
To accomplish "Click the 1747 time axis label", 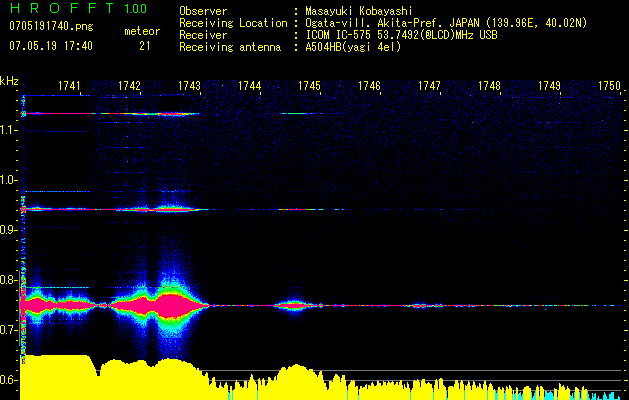I will (430, 85).
